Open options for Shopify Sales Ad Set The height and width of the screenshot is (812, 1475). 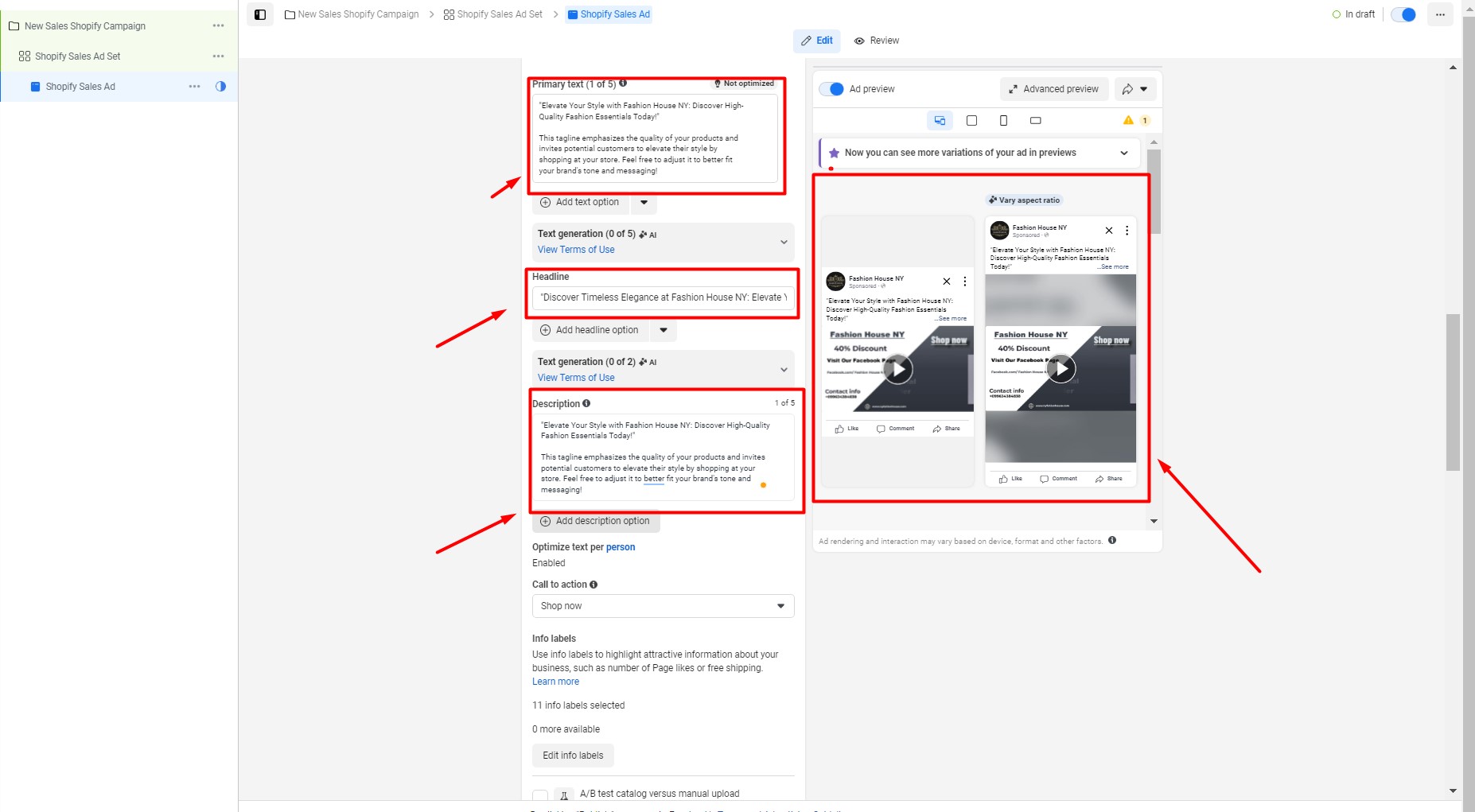coord(218,56)
